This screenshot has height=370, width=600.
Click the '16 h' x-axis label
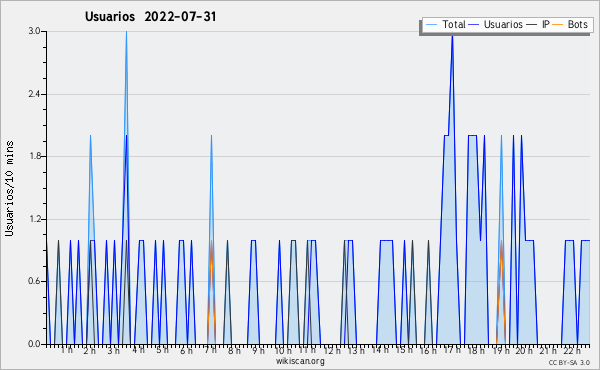coord(428,351)
